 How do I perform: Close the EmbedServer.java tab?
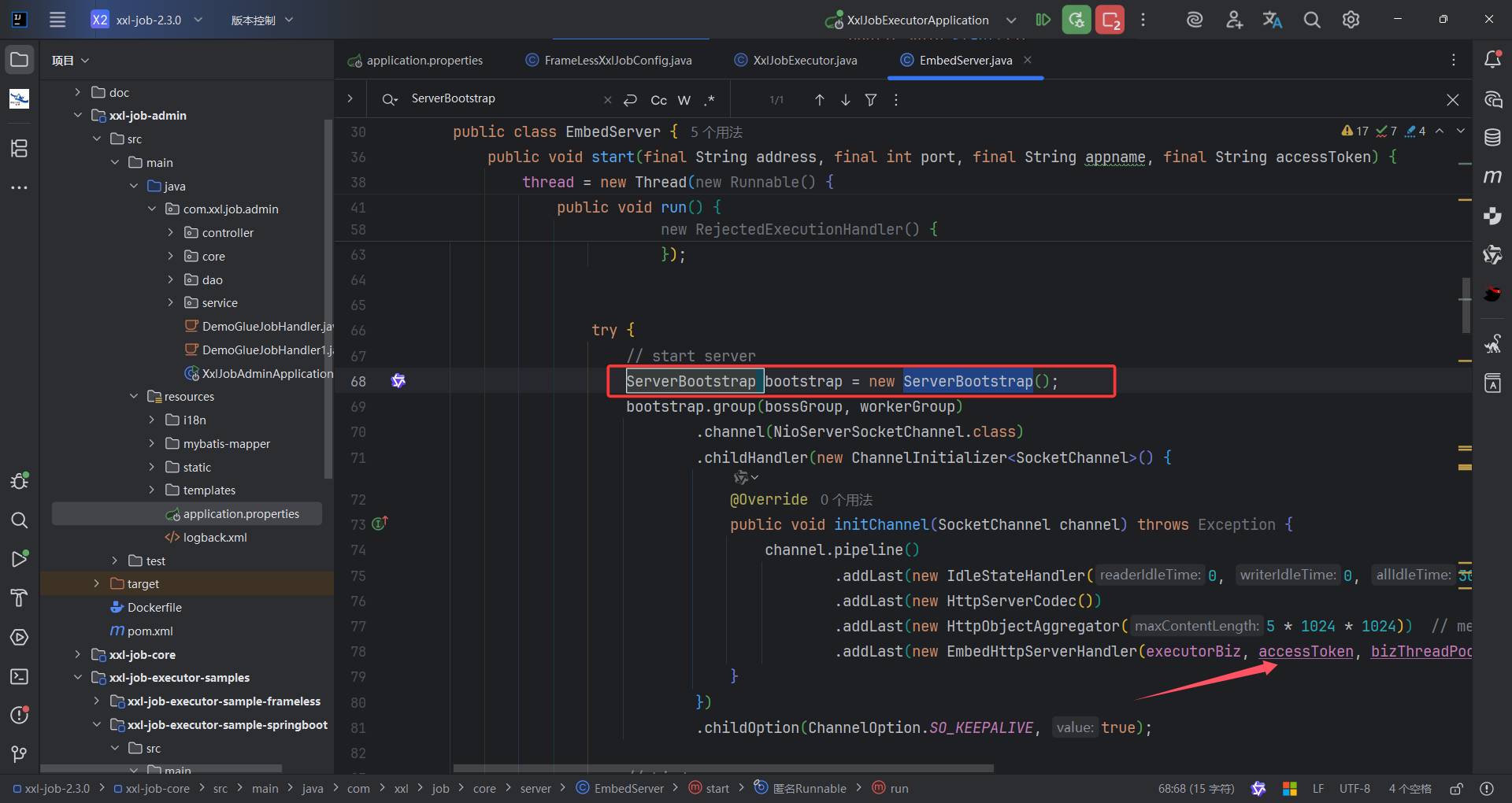tap(1028, 60)
